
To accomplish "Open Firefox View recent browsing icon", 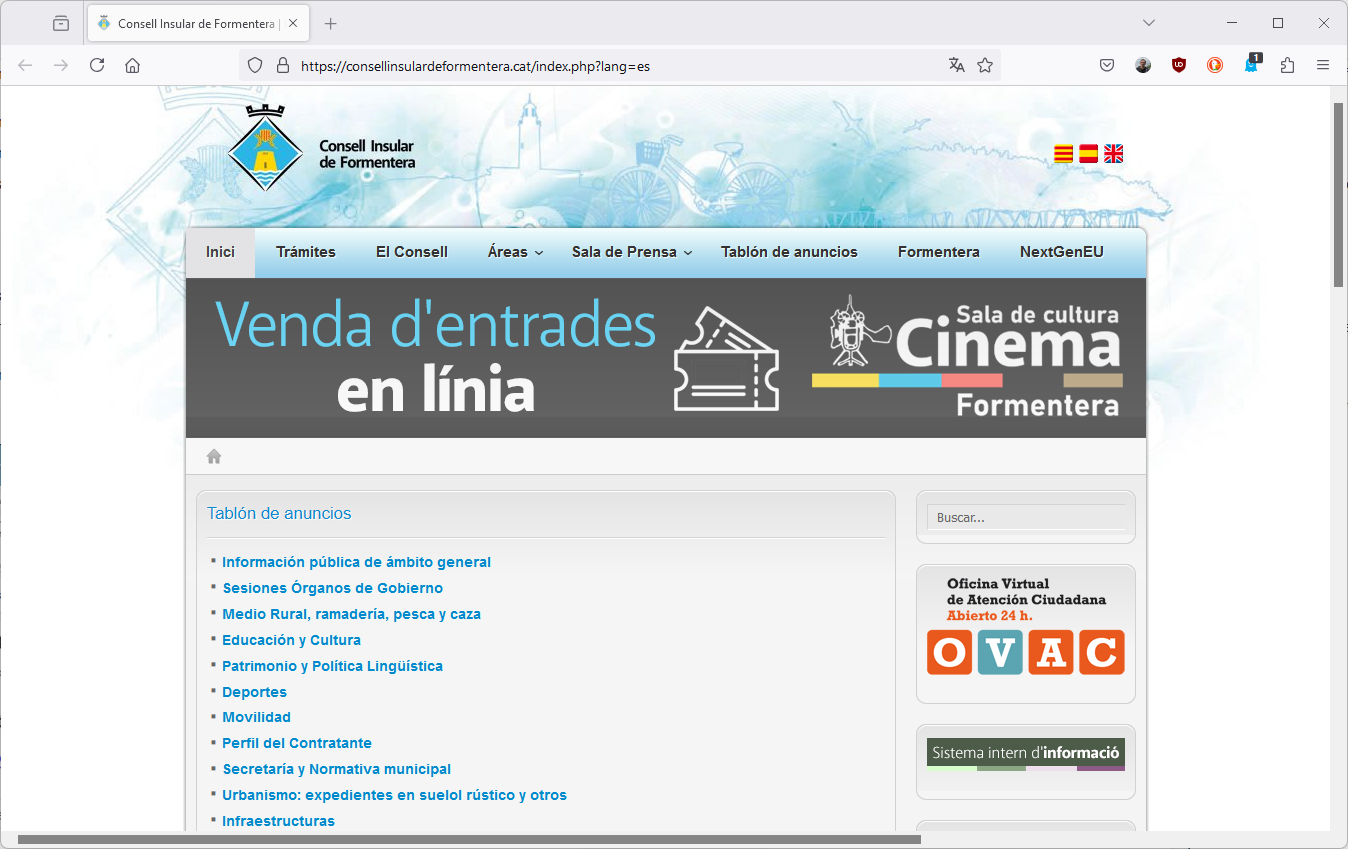I will pos(61,23).
